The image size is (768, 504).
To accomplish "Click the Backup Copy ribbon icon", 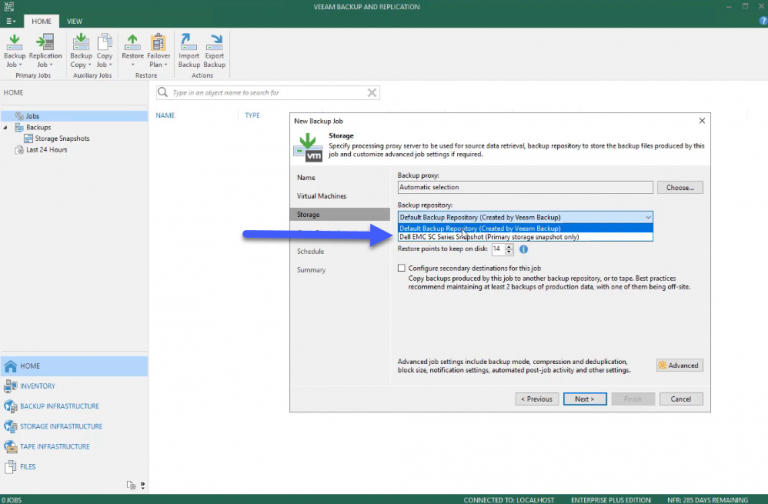I will (x=81, y=50).
